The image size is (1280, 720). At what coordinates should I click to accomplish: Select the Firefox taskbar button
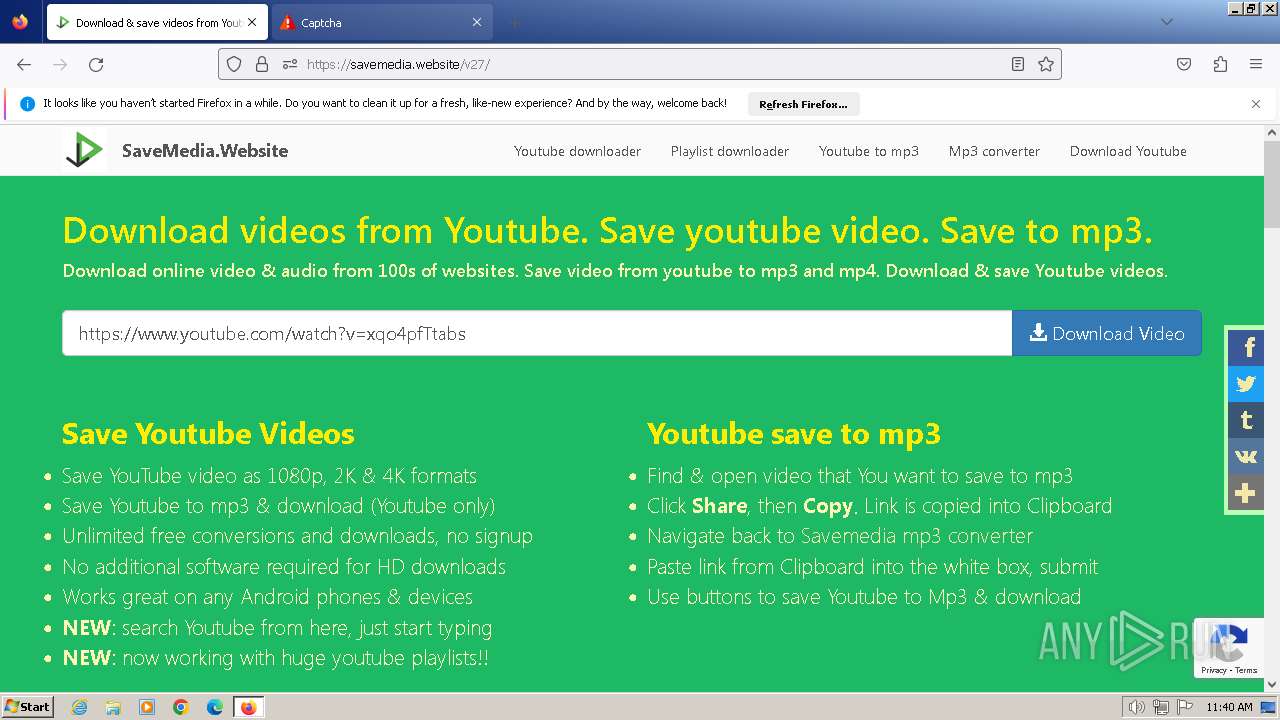tap(248, 707)
